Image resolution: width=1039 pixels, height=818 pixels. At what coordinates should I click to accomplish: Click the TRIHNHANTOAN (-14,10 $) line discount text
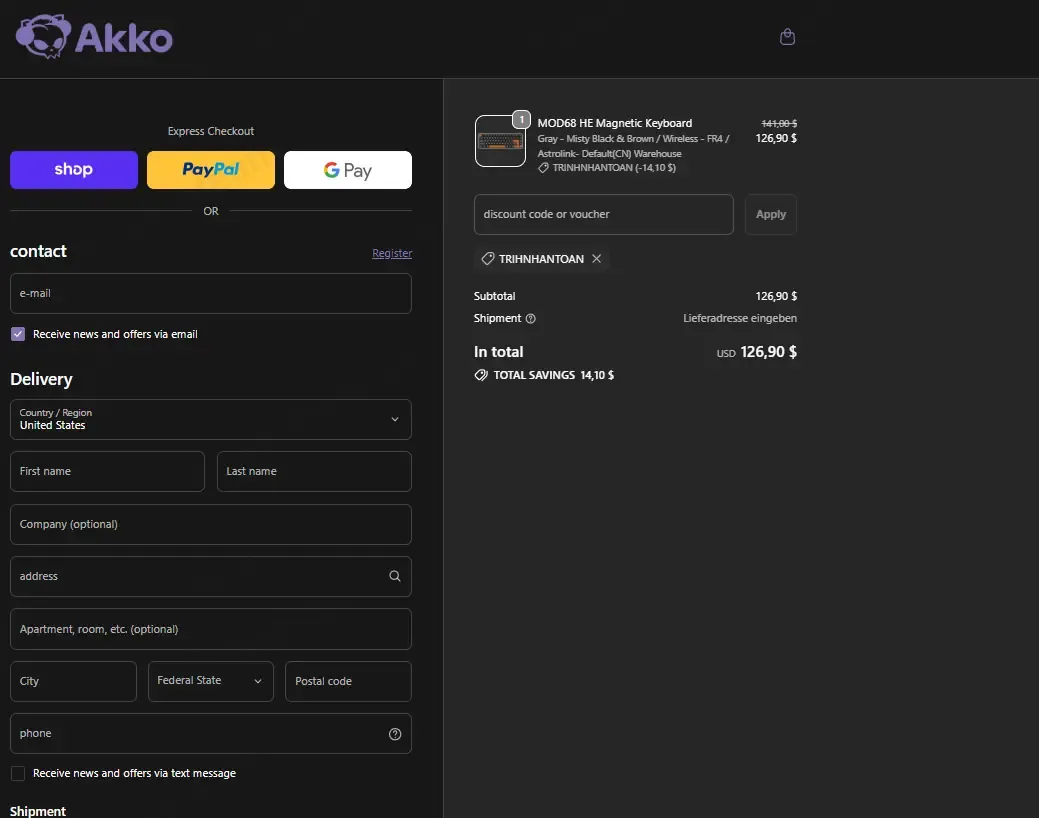point(614,168)
